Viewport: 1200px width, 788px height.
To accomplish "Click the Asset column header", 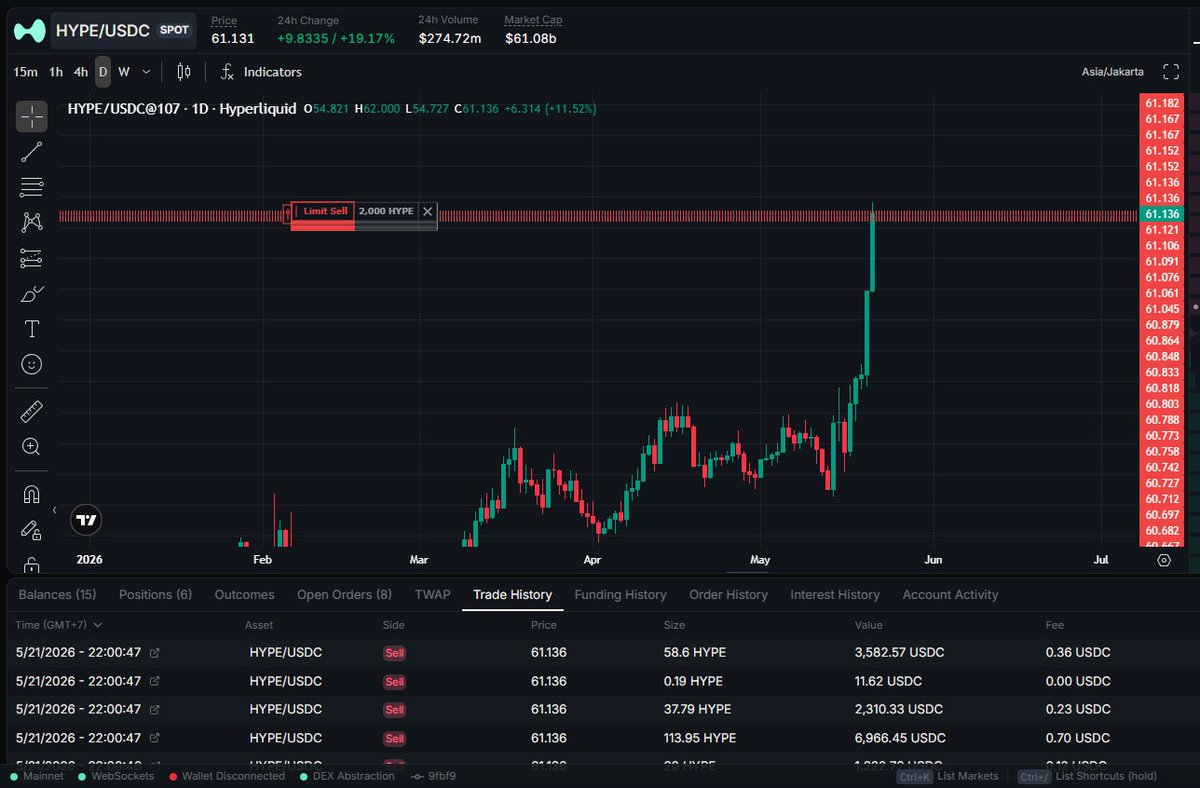I will [259, 624].
